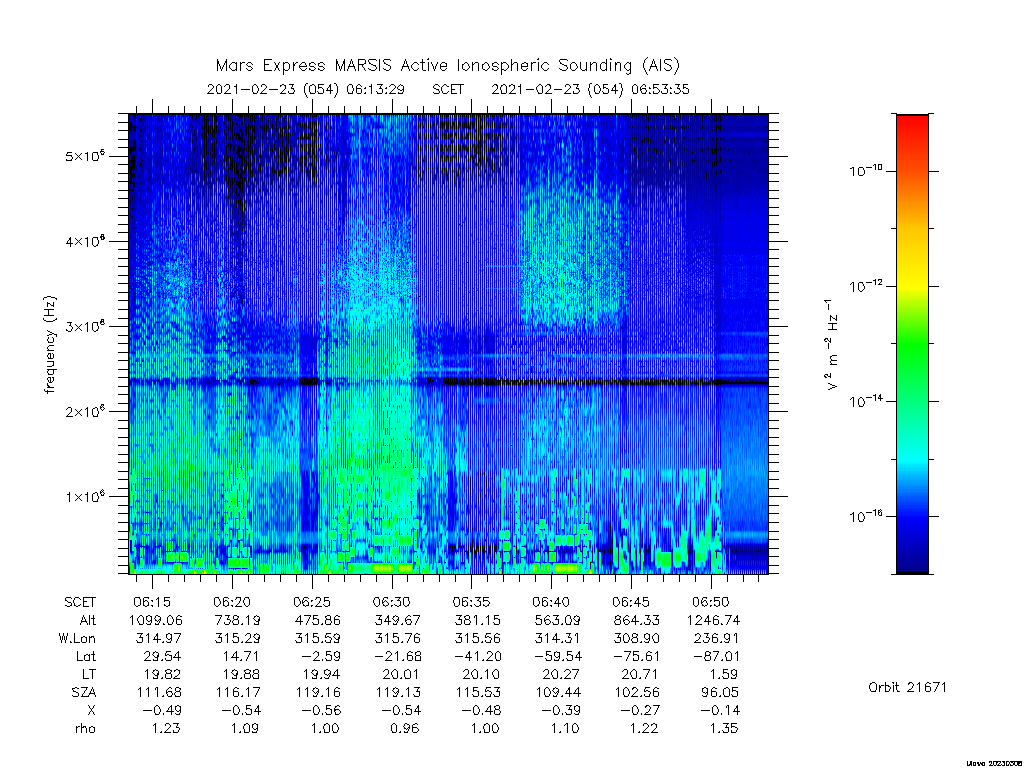Click the 06:45 time tick label
The width and height of the screenshot is (1024, 768).
tap(631, 602)
